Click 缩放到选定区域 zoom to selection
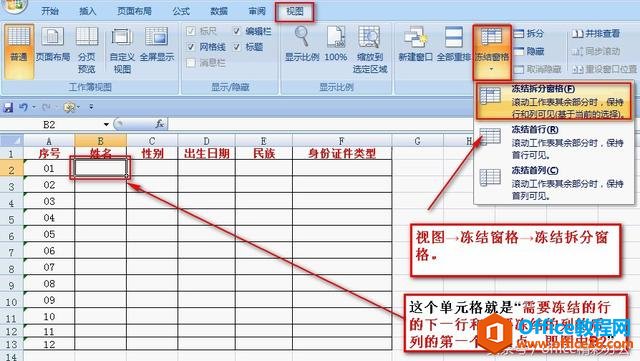Image resolution: width=640 pixels, height=361 pixels. (x=370, y=50)
